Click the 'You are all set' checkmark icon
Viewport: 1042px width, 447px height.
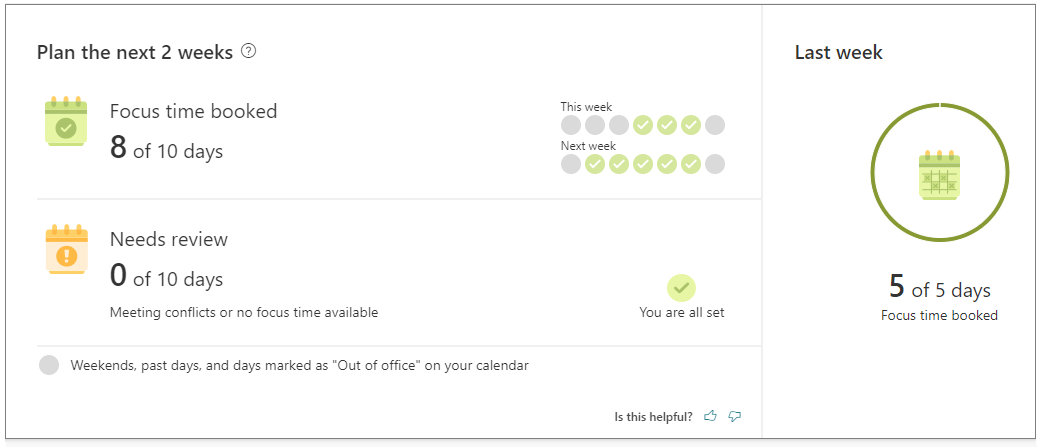click(681, 288)
